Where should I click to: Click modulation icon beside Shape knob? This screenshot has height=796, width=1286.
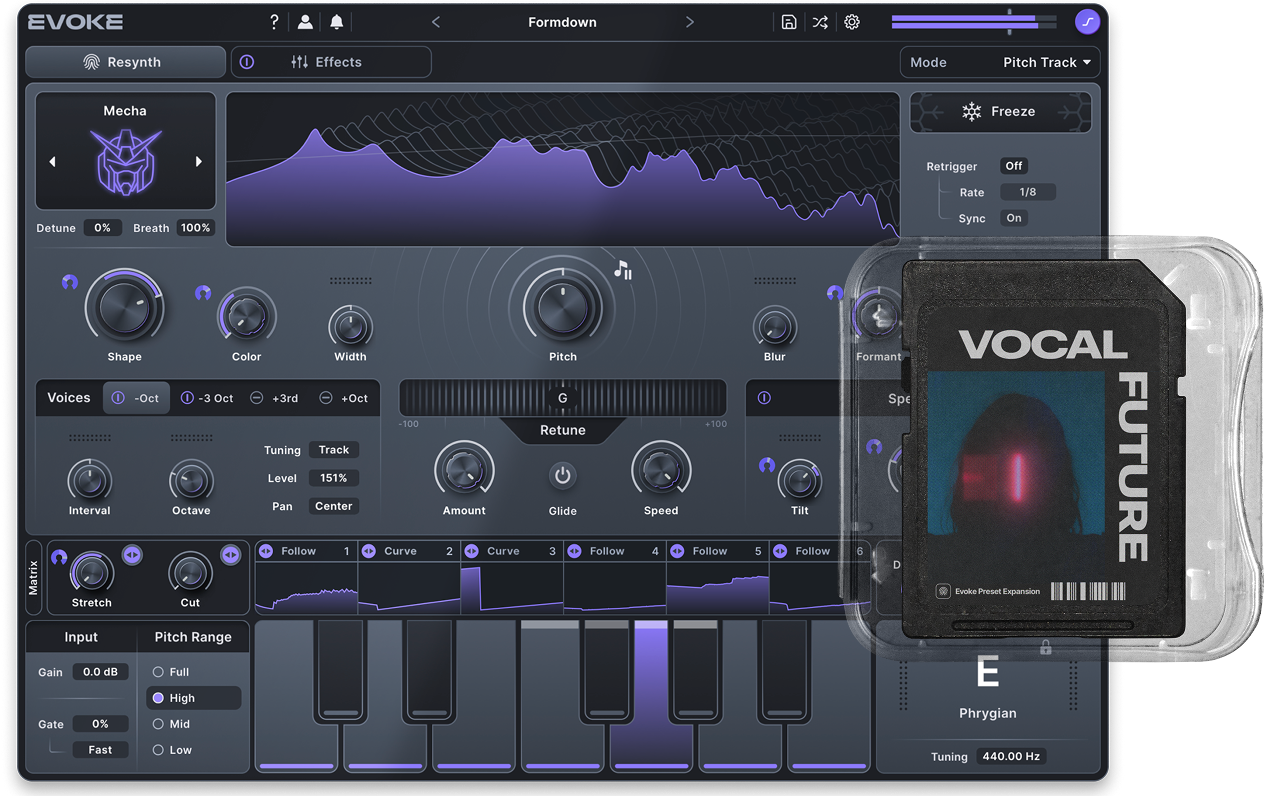pos(69,282)
